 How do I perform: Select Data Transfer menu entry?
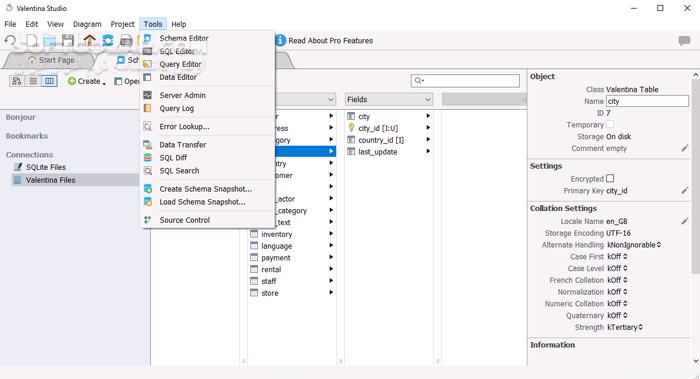pyautogui.click(x=183, y=145)
